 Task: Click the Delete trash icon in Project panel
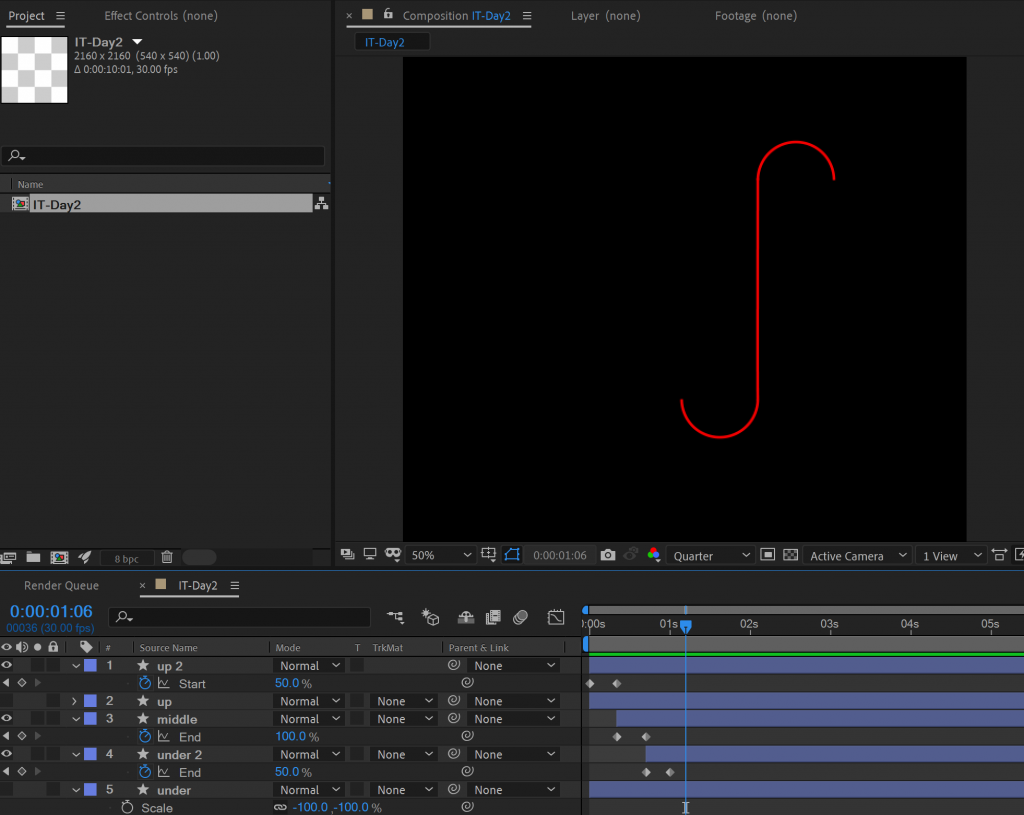coord(167,557)
